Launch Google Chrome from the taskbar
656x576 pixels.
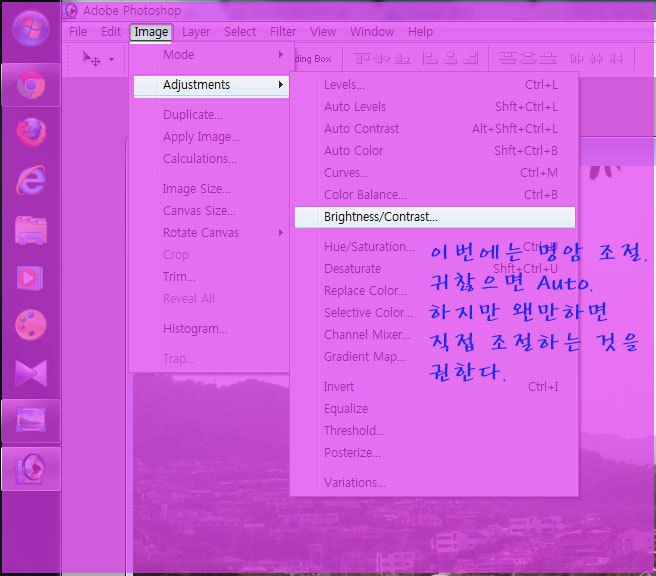31,85
